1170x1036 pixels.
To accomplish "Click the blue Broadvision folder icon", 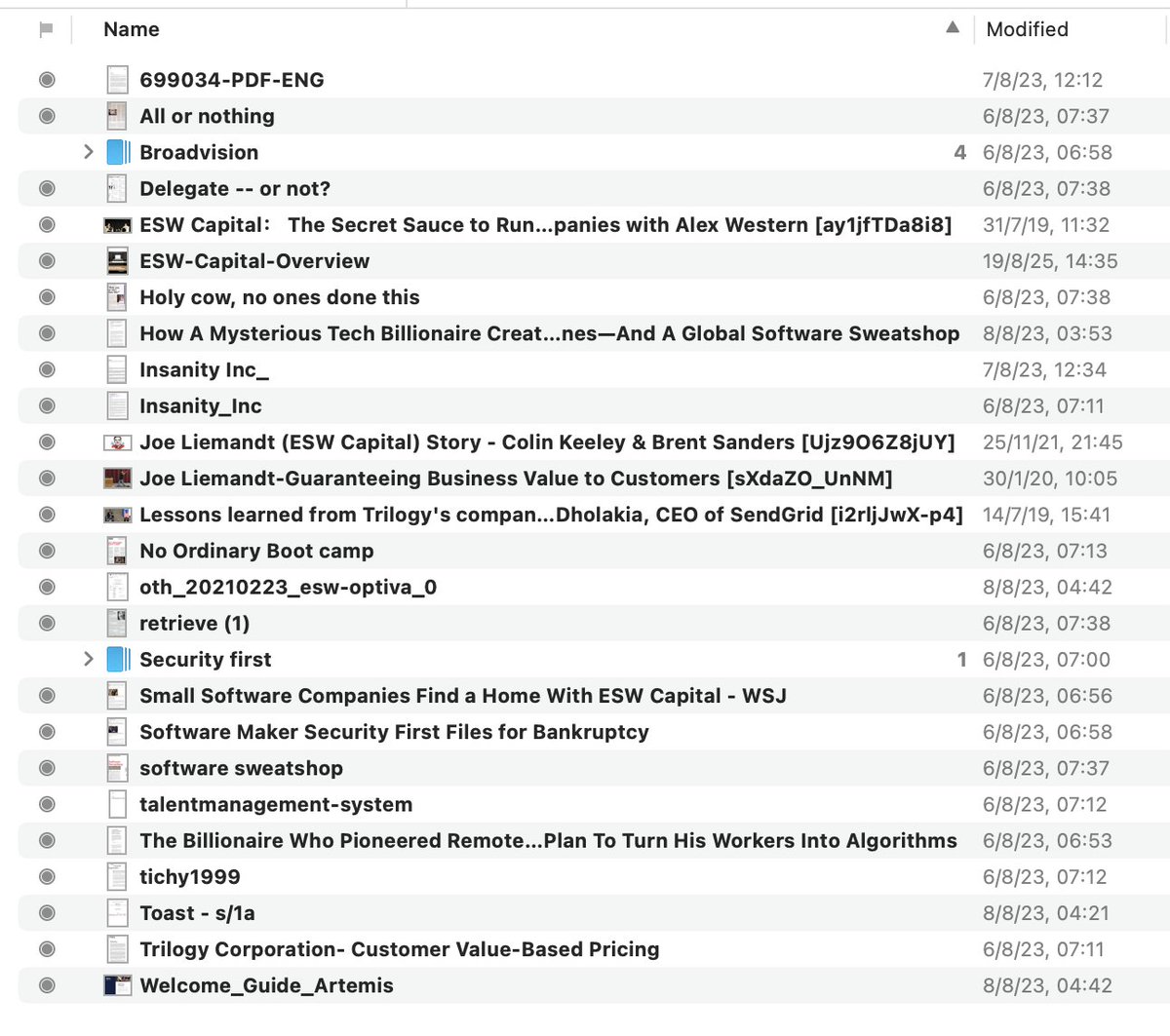I will tap(118, 152).
